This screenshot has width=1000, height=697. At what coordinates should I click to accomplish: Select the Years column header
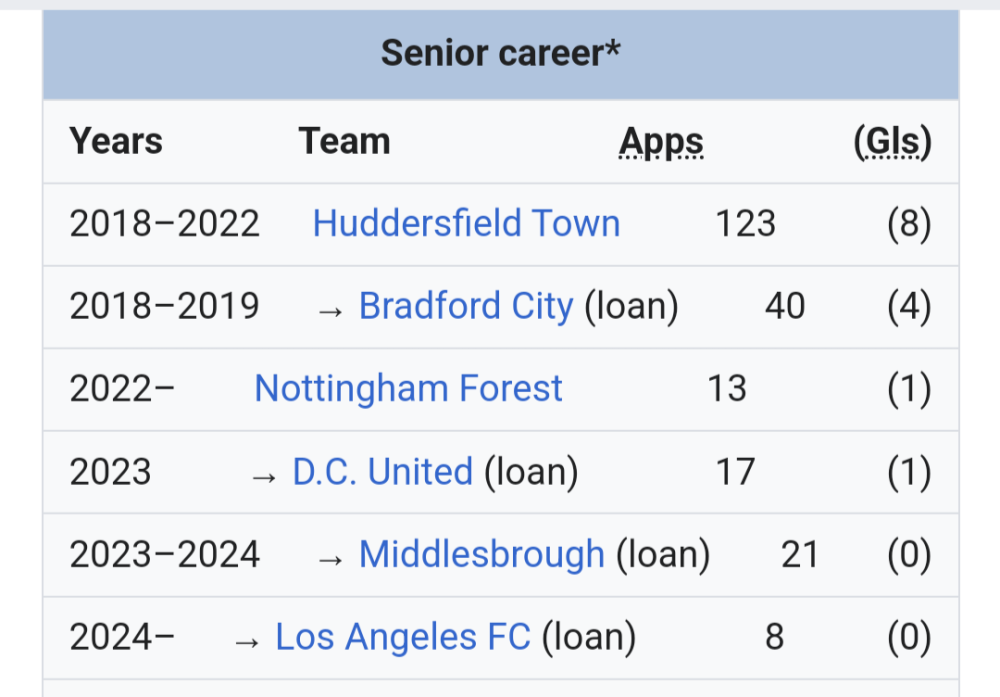(x=116, y=142)
